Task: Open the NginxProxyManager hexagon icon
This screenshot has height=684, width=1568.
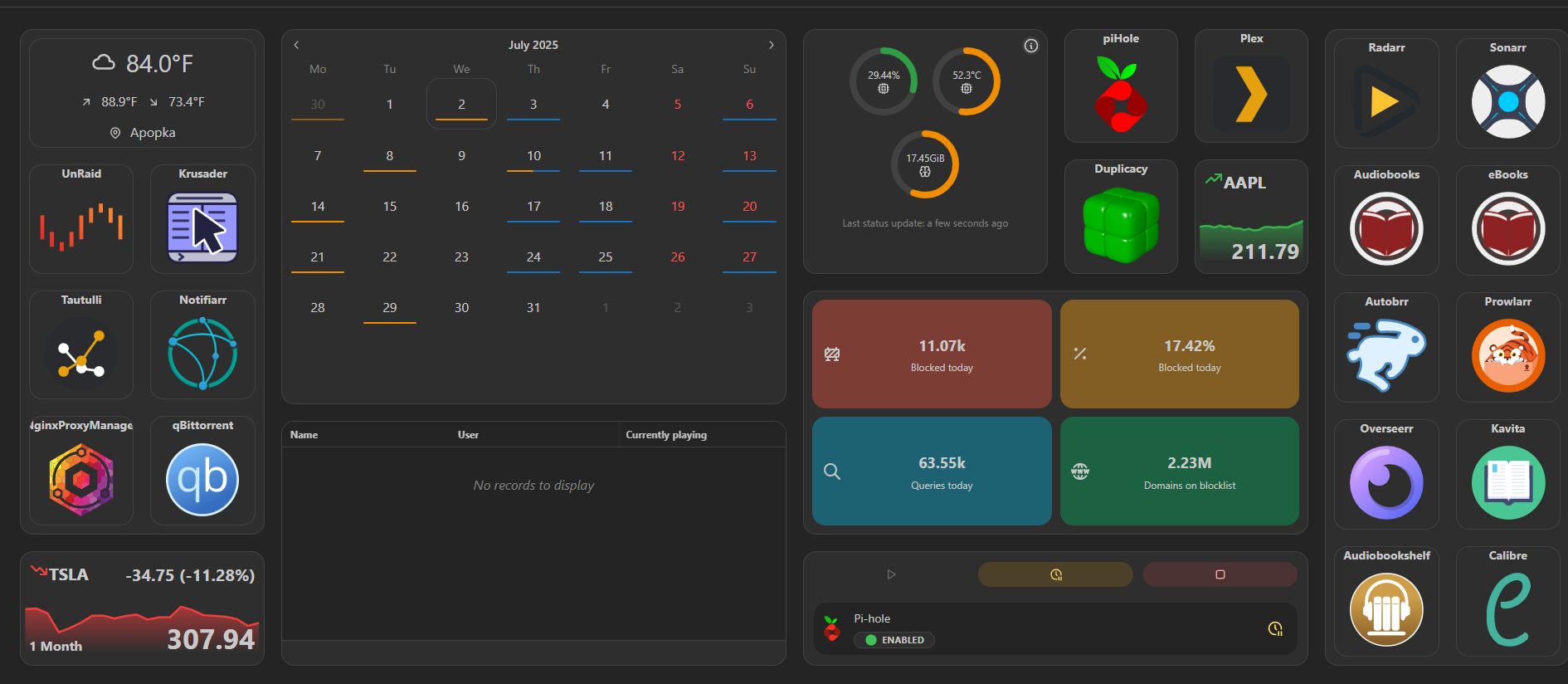Action: (81, 480)
